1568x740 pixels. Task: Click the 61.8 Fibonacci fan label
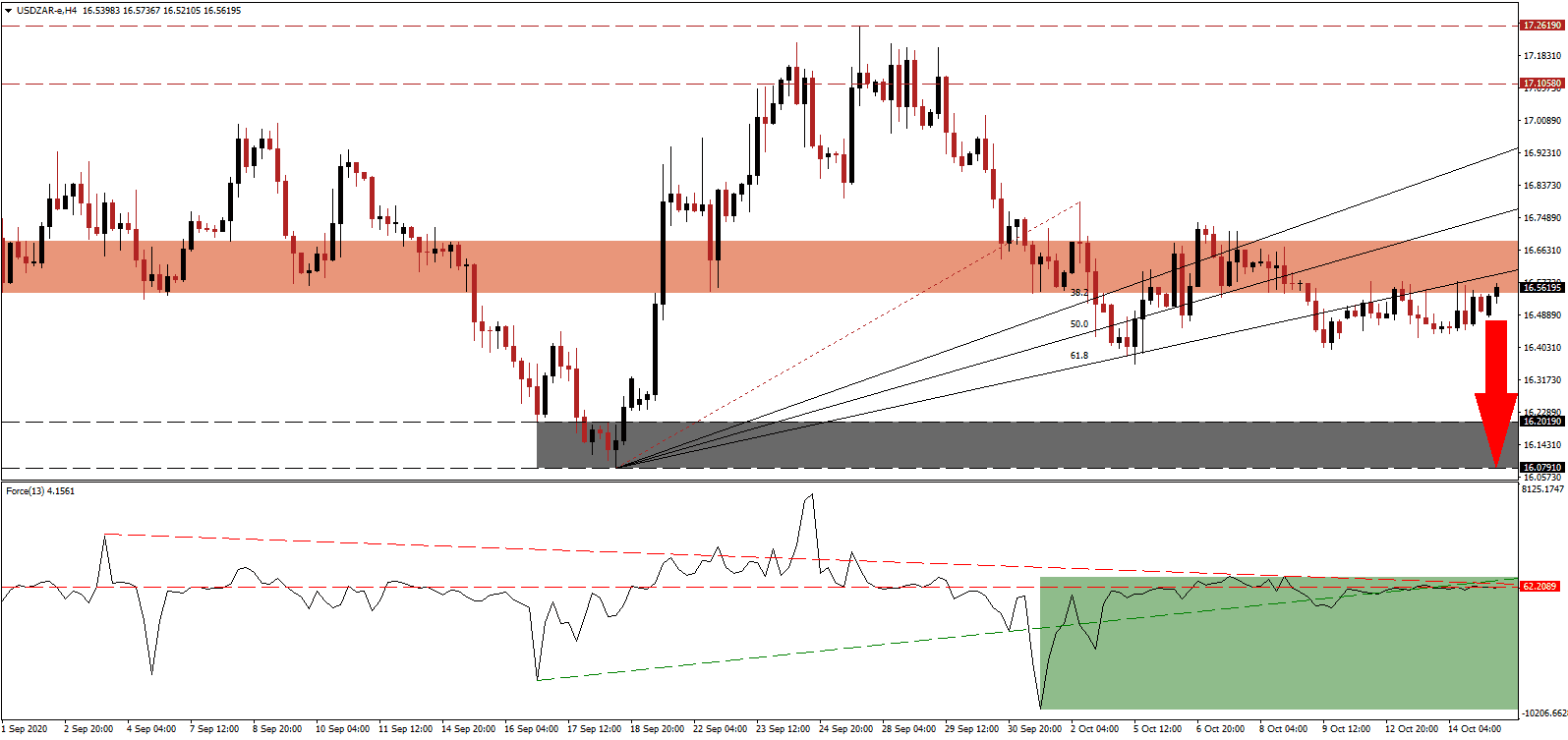point(1078,356)
